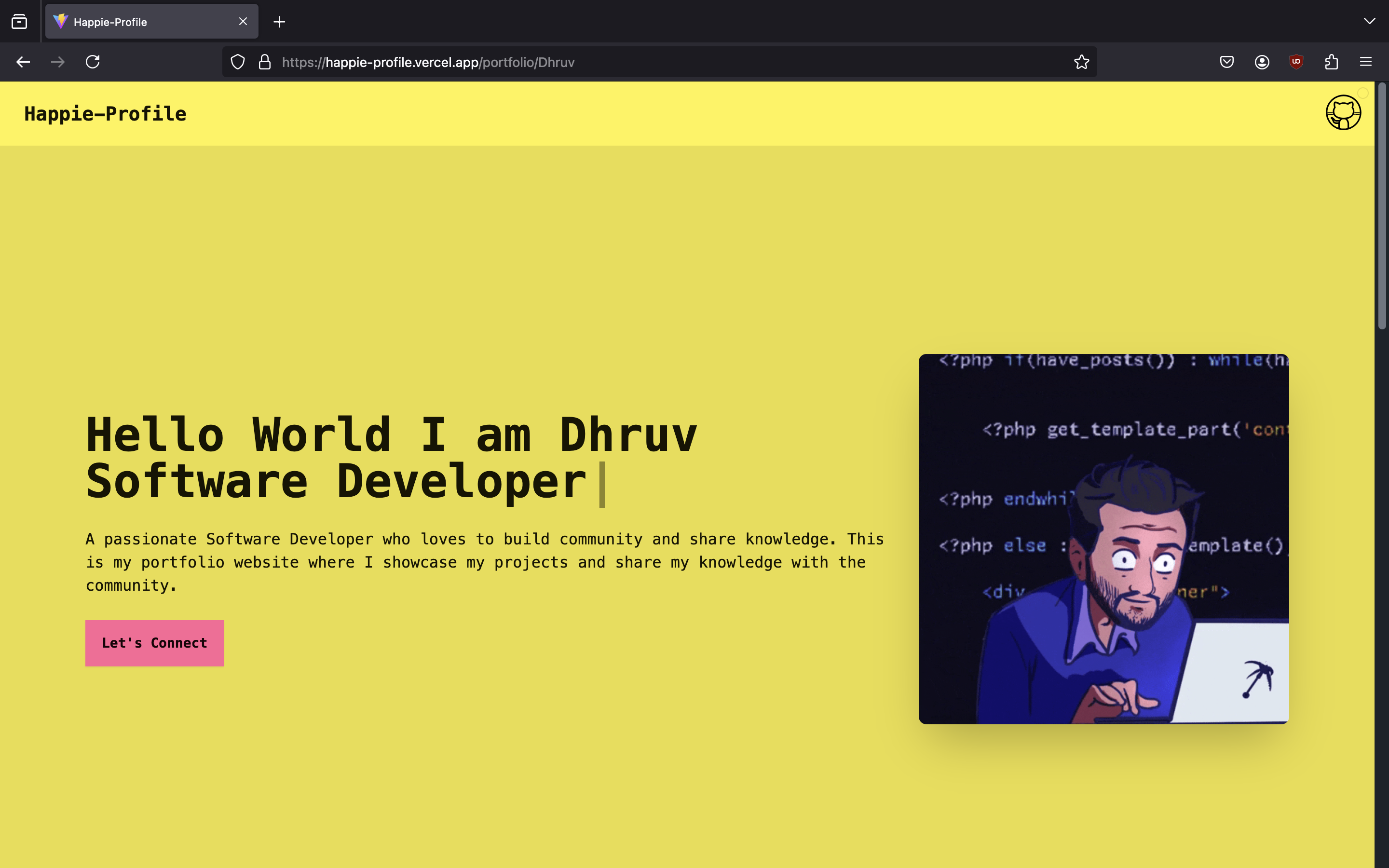Viewport: 1389px width, 868px height.
Task: Open the GitHub cat icon link
Action: pyautogui.click(x=1343, y=113)
